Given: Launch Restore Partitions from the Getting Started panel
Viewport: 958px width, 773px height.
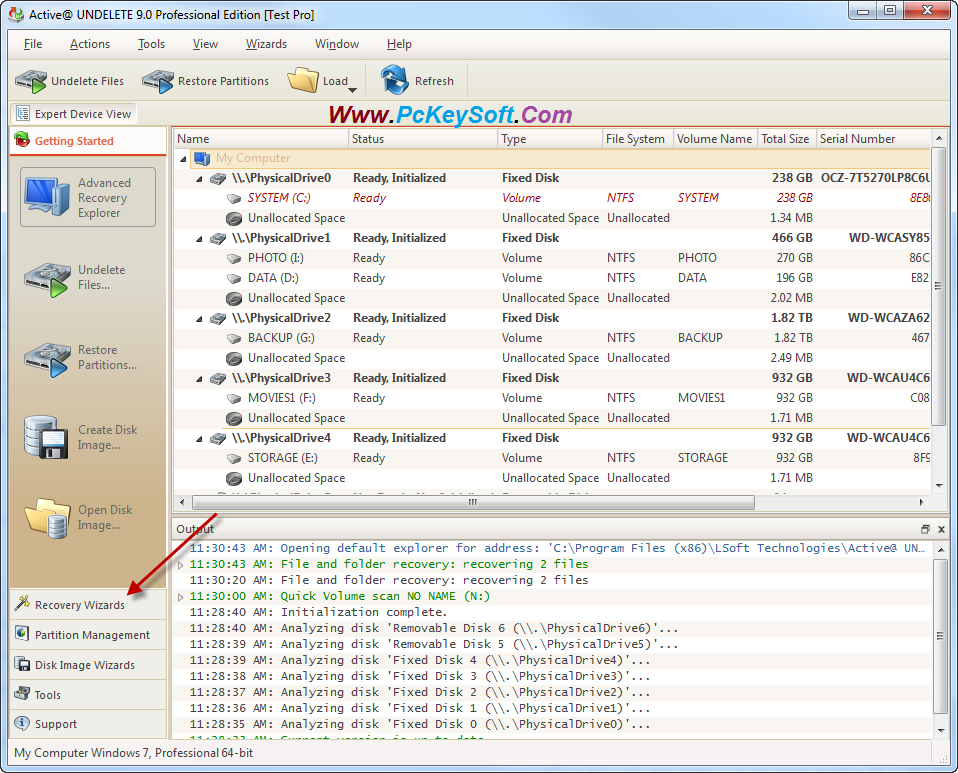Looking at the screenshot, I should click(x=81, y=358).
